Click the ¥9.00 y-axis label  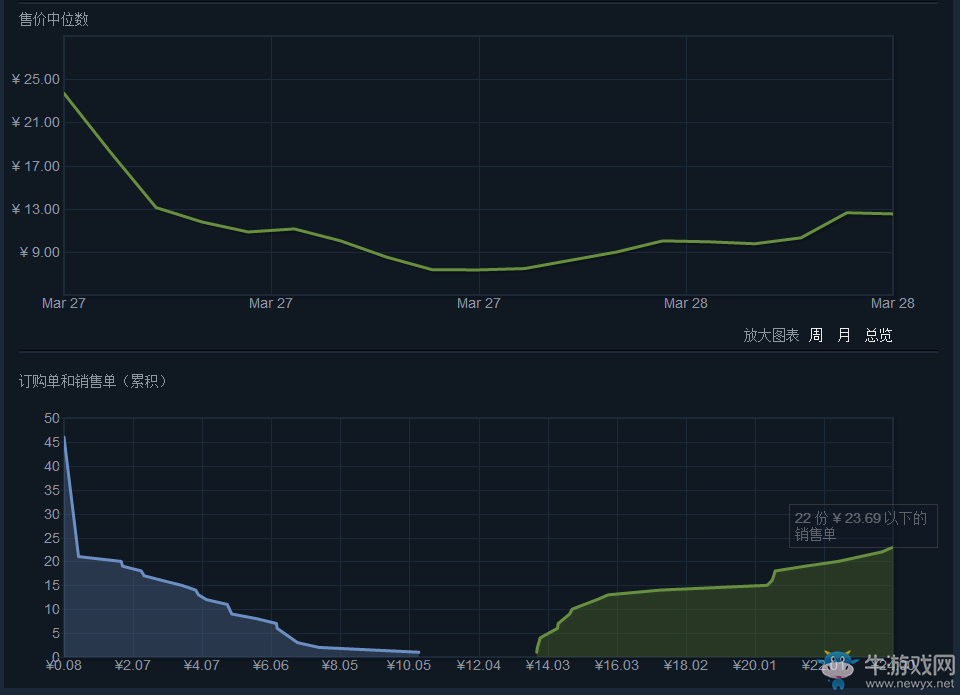pyautogui.click(x=39, y=252)
